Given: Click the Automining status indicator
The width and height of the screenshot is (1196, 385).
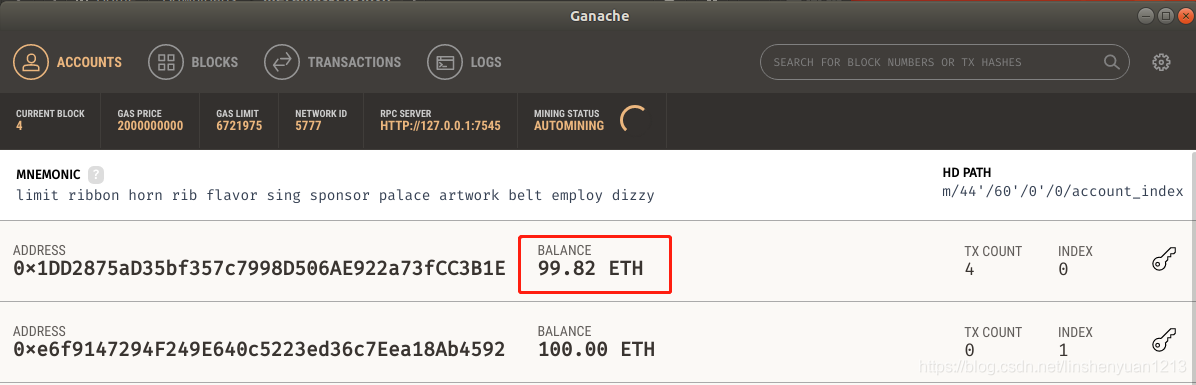Looking at the screenshot, I should click(568, 126).
